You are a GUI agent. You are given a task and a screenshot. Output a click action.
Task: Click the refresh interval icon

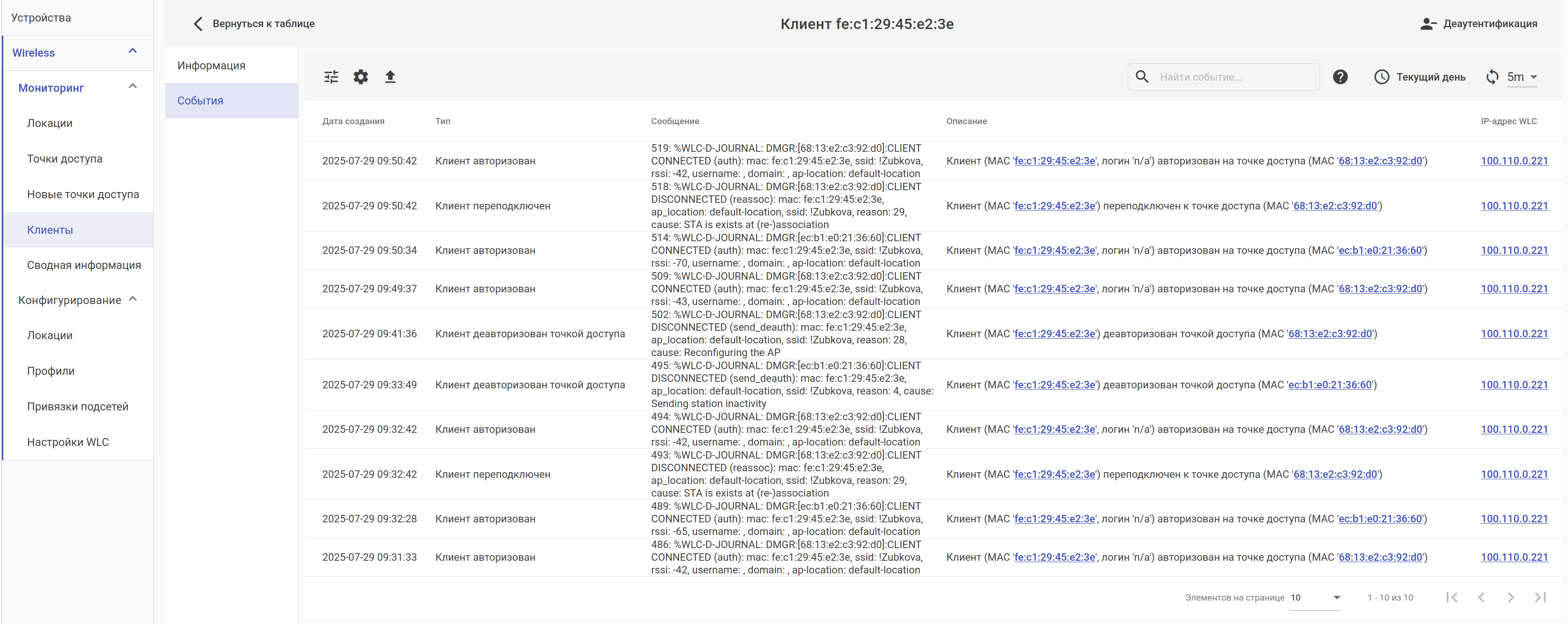(1492, 77)
